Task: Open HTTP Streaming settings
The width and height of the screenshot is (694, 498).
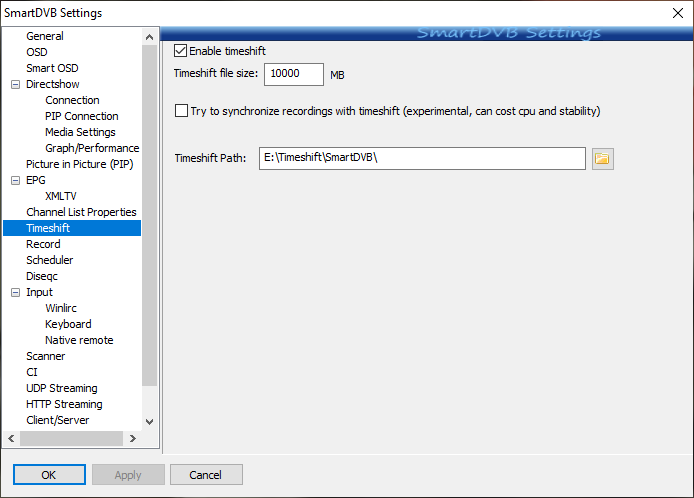Action: click(64, 404)
